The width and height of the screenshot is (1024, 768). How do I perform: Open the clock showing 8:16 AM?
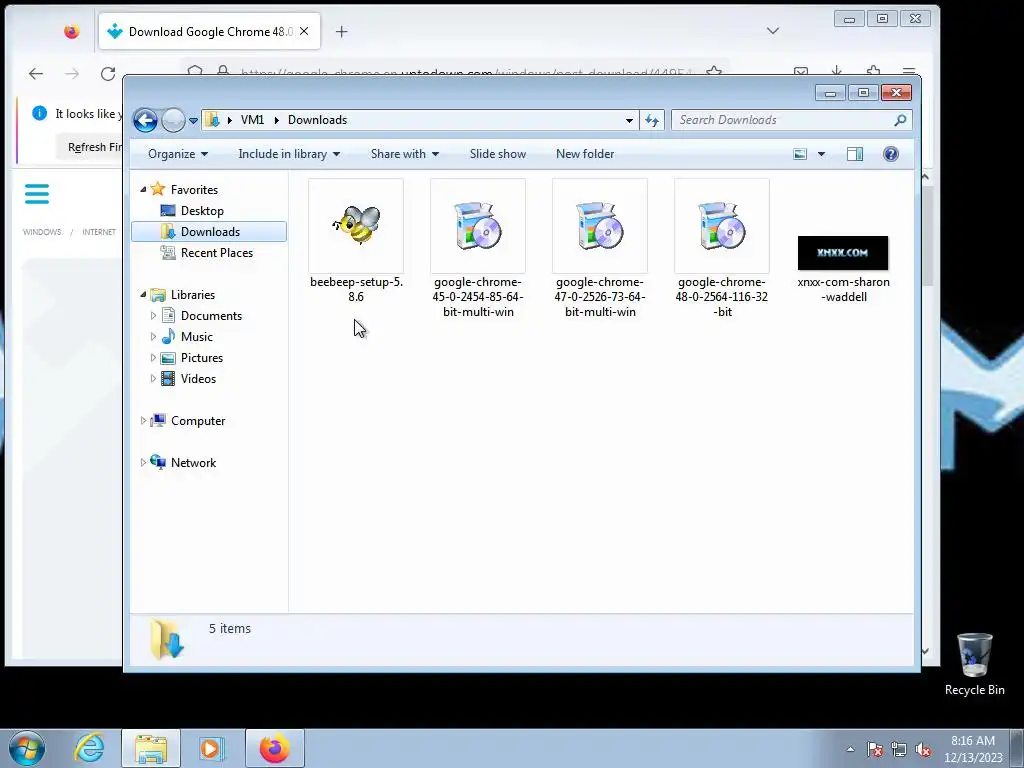(973, 749)
